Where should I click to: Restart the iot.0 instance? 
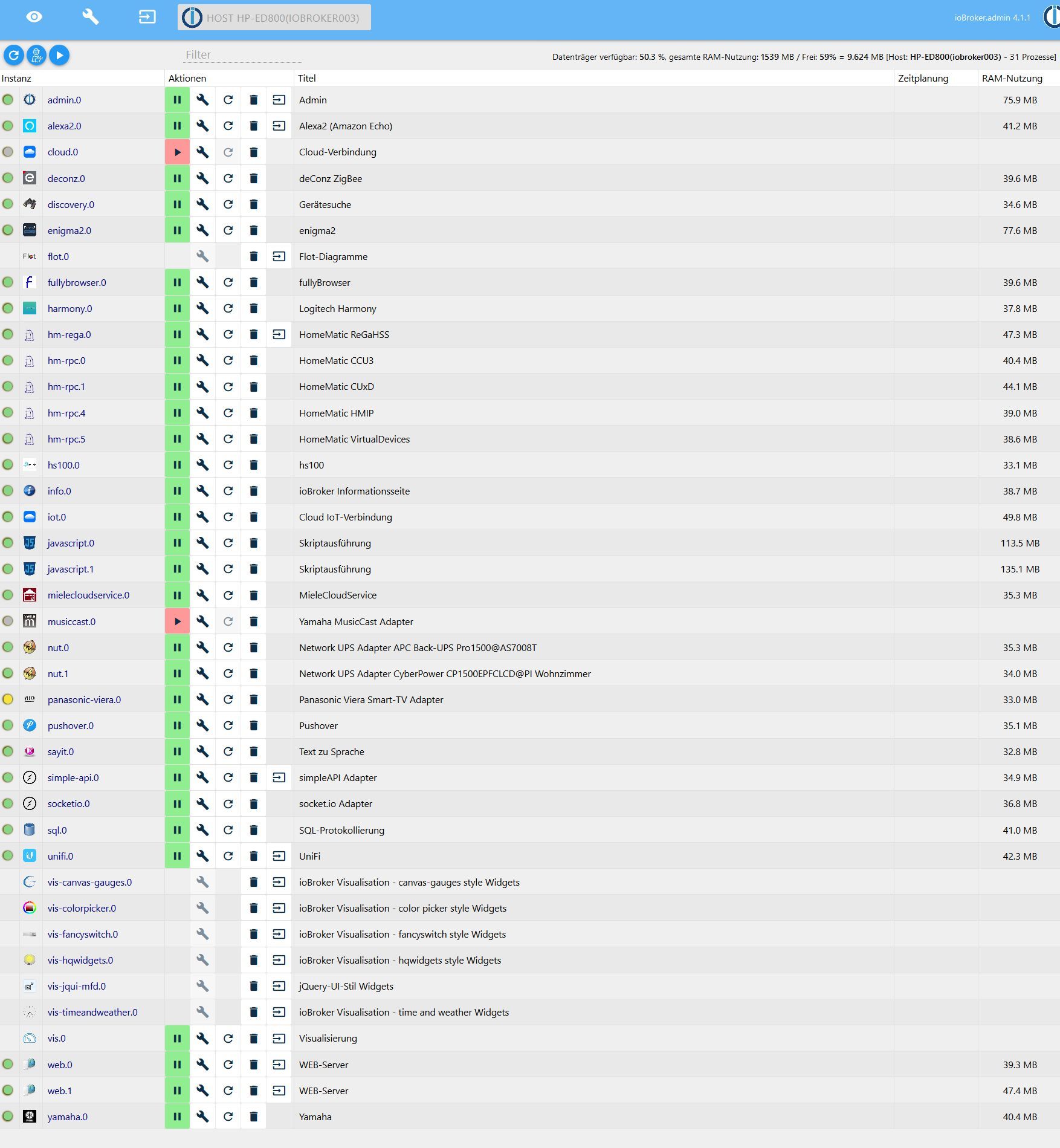tap(228, 517)
